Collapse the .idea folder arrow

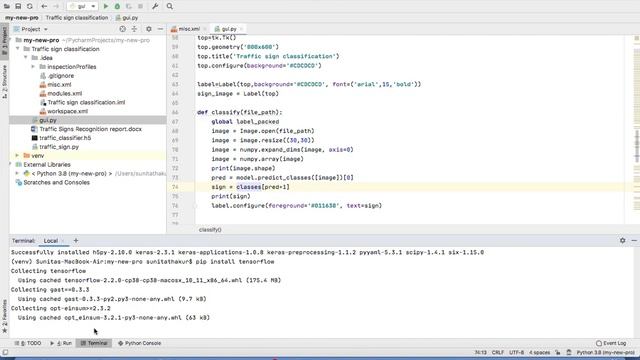tap(26, 58)
